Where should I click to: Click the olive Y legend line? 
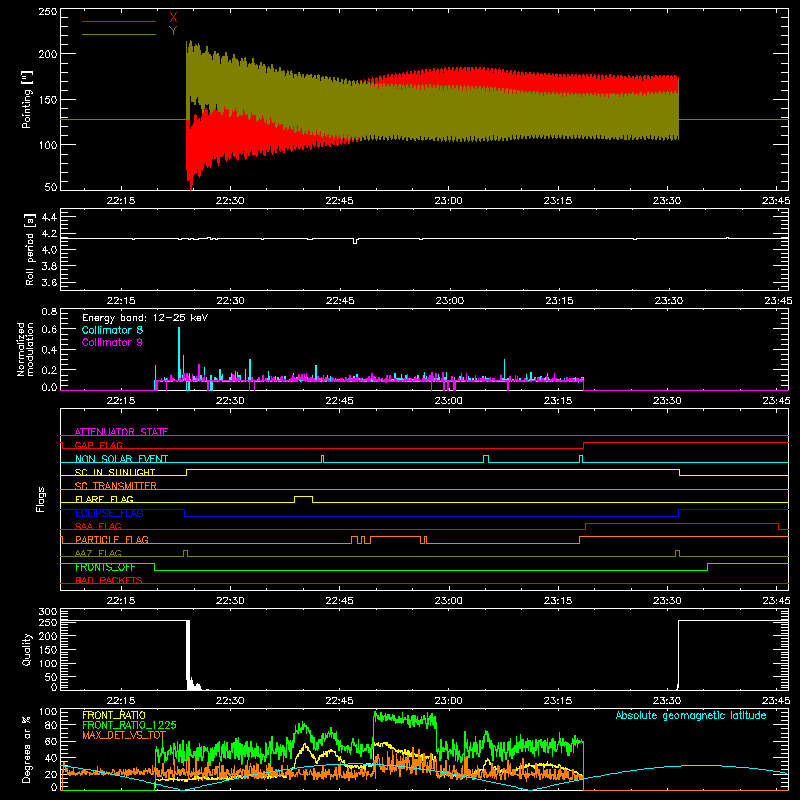tap(119, 34)
